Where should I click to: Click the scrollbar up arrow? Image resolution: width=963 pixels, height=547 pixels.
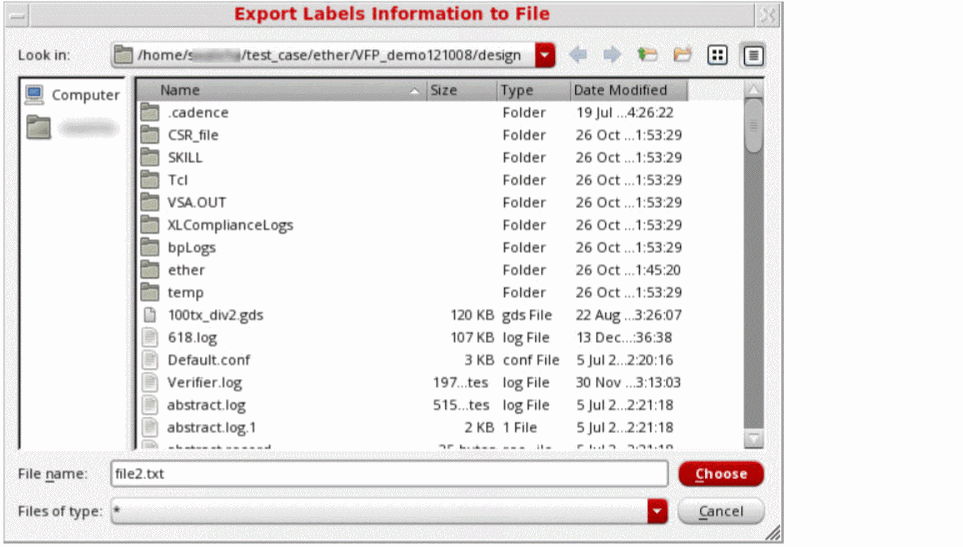click(754, 90)
